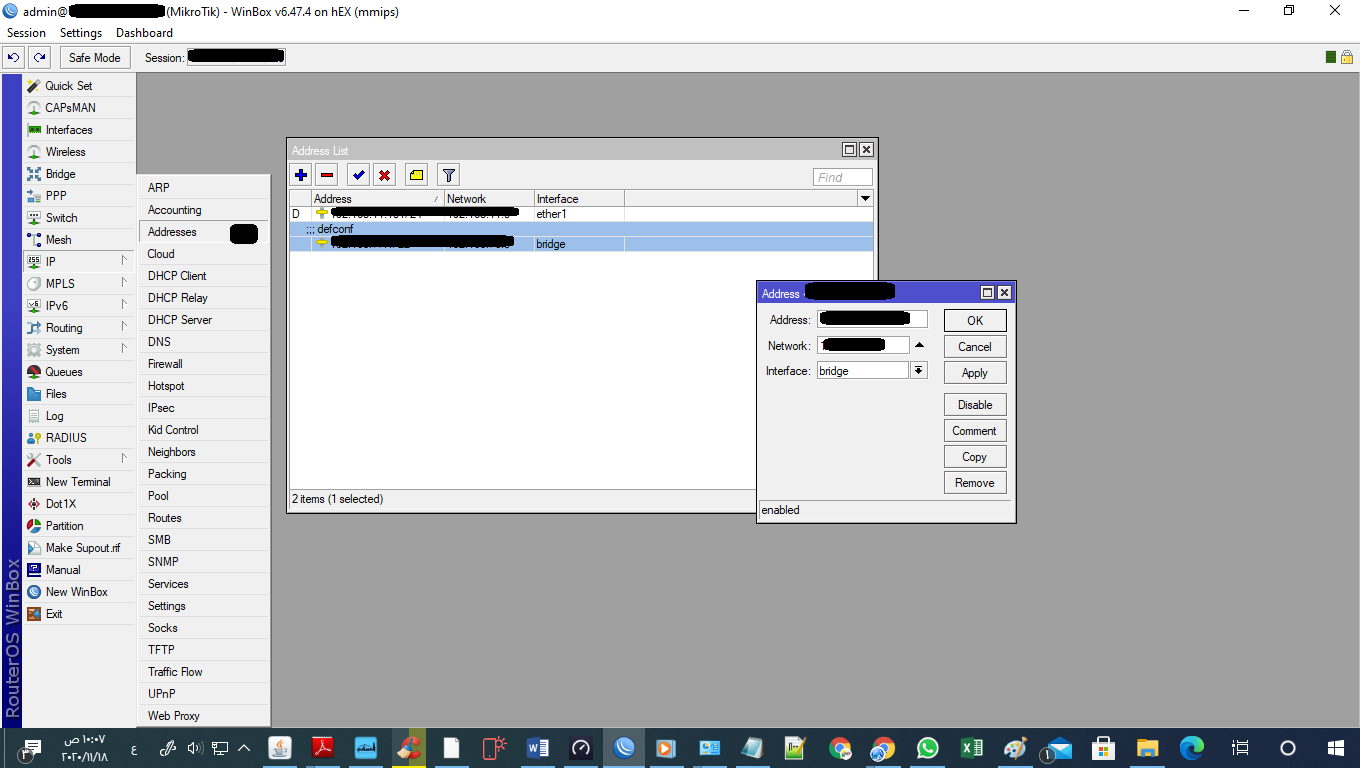The image size is (1360, 768).
Task: Click the Comment button in the Address dialog
Action: click(x=975, y=431)
